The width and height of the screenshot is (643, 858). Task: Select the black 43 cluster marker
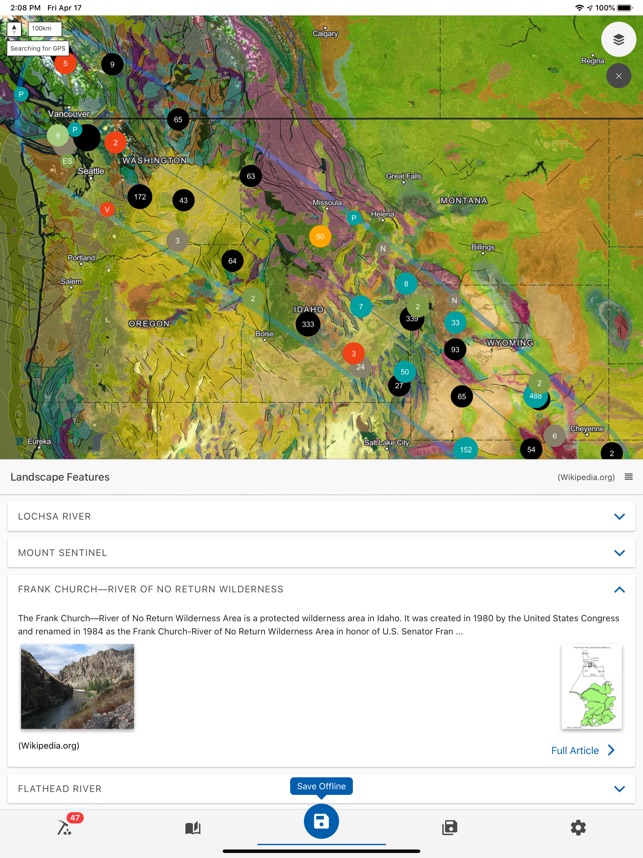tap(183, 200)
